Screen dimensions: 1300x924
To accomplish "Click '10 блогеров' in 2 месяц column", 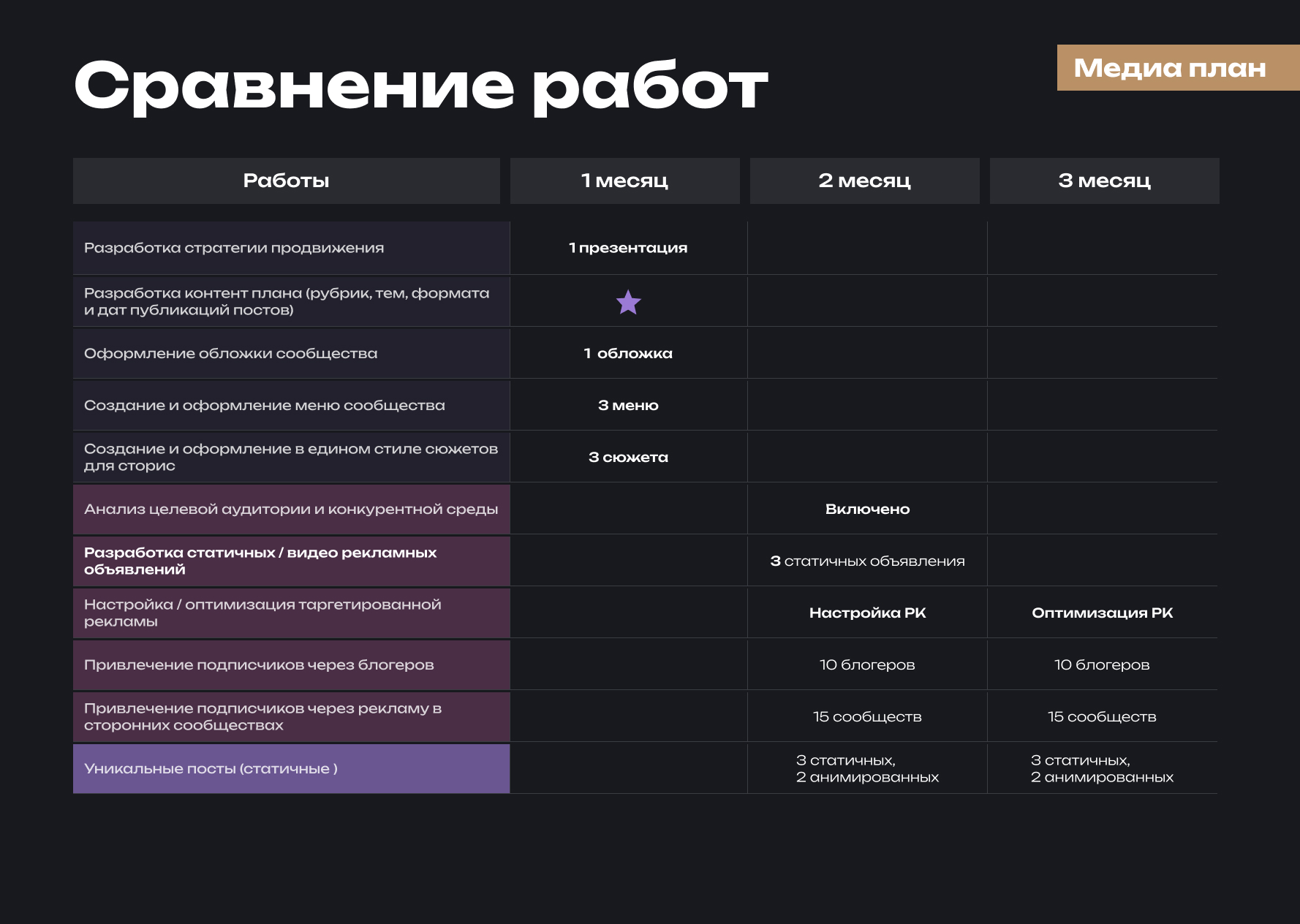I will tap(867, 664).
